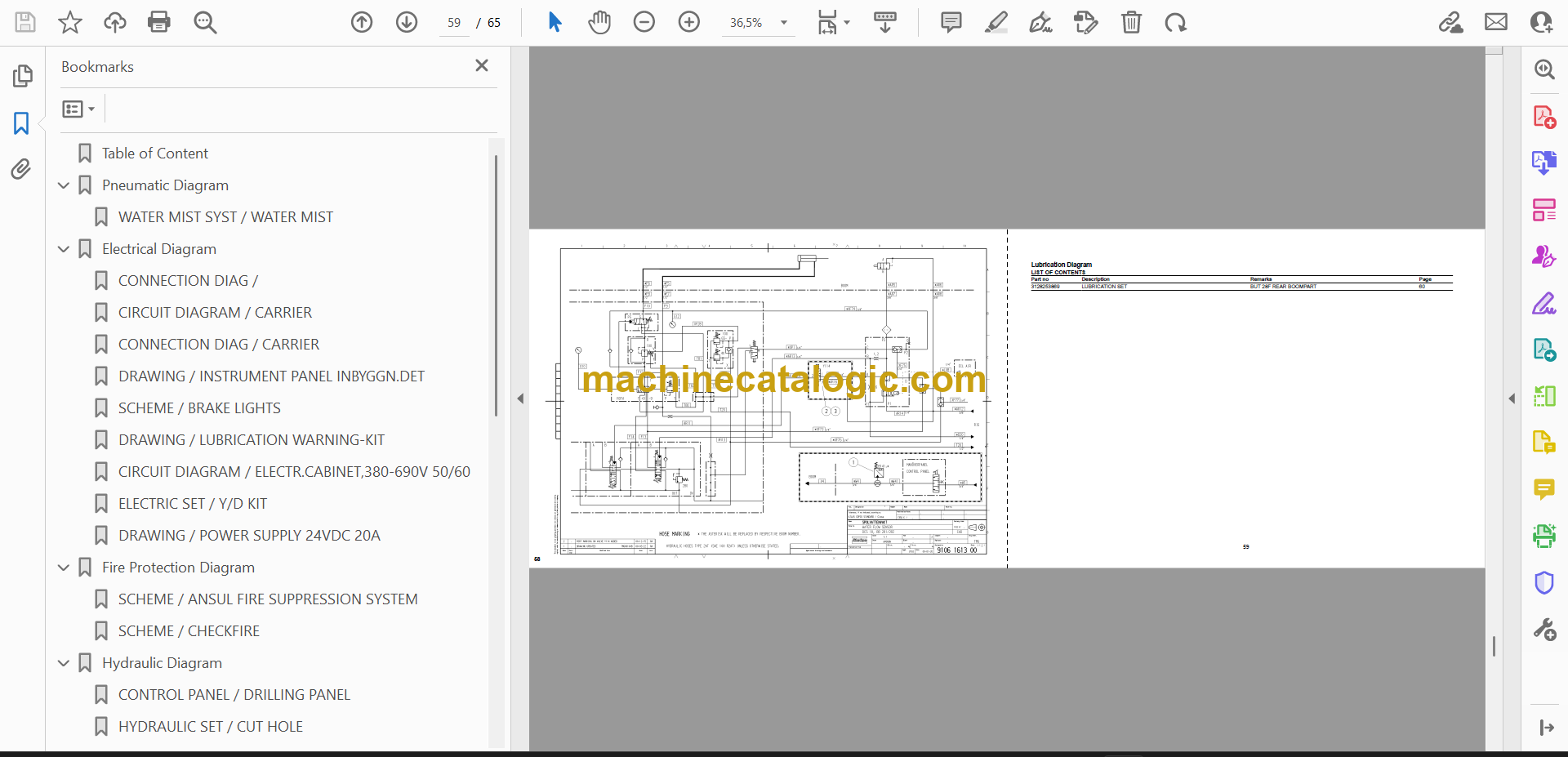Viewport: 1568px width, 757px height.
Task: Open SCHEME / BRAKE LIGHTS bookmark
Action: (199, 408)
